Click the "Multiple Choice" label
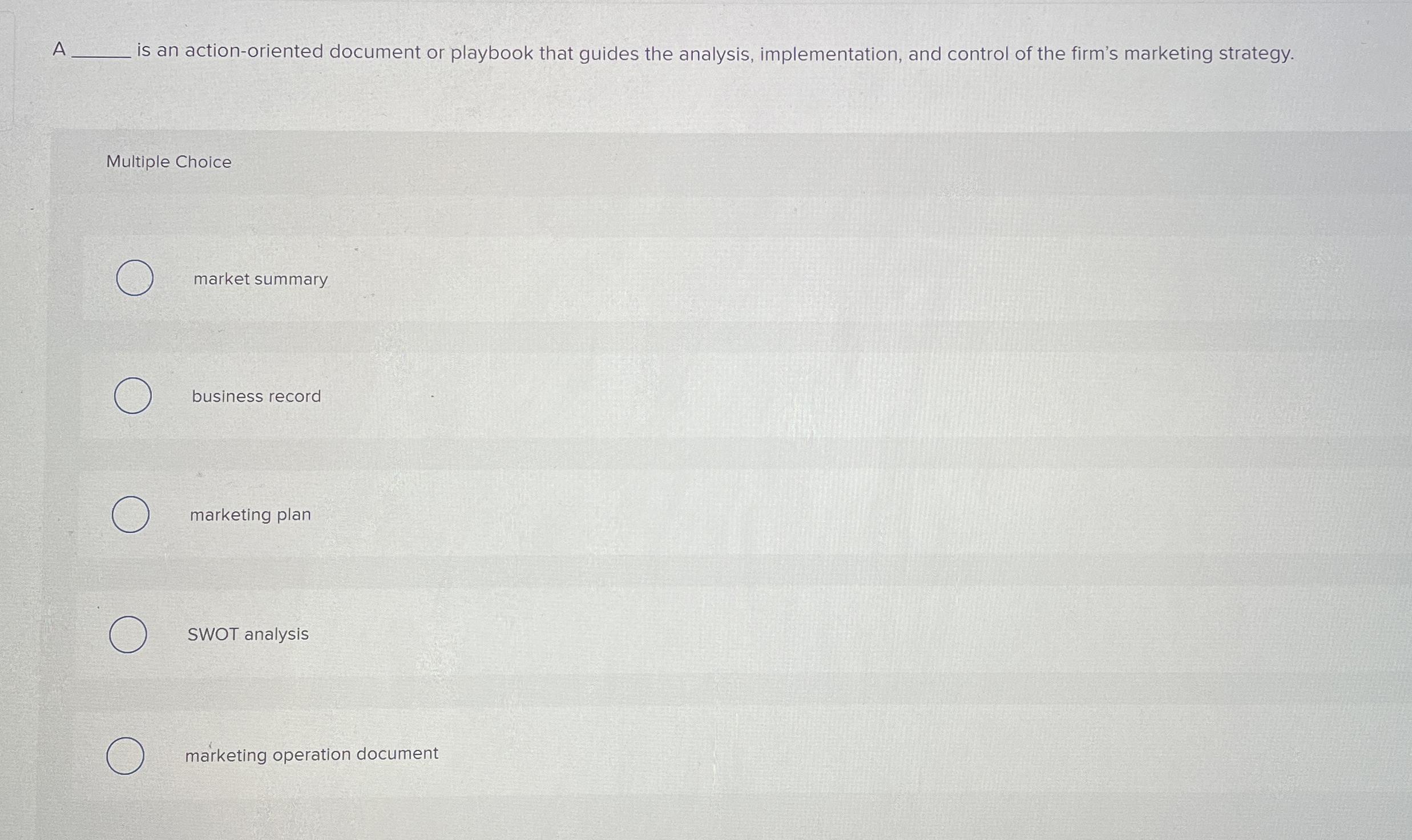 [x=168, y=162]
